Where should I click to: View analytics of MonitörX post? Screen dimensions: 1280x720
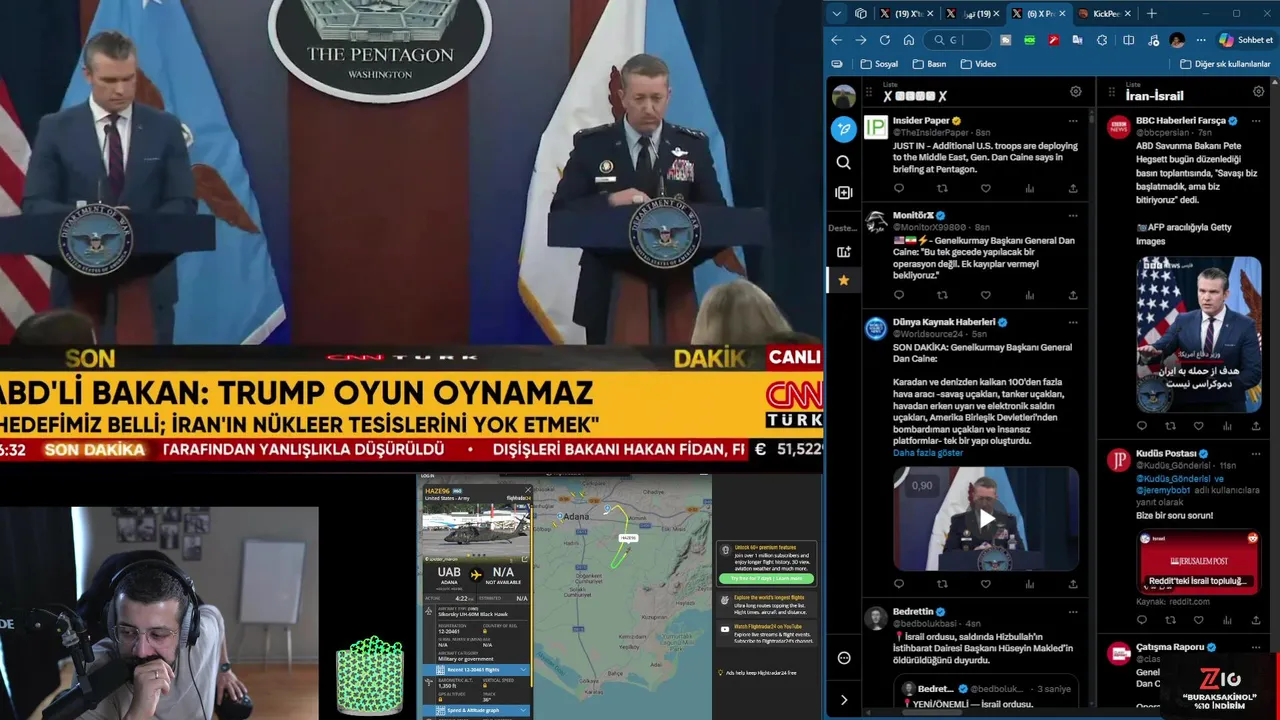pos(1029,295)
